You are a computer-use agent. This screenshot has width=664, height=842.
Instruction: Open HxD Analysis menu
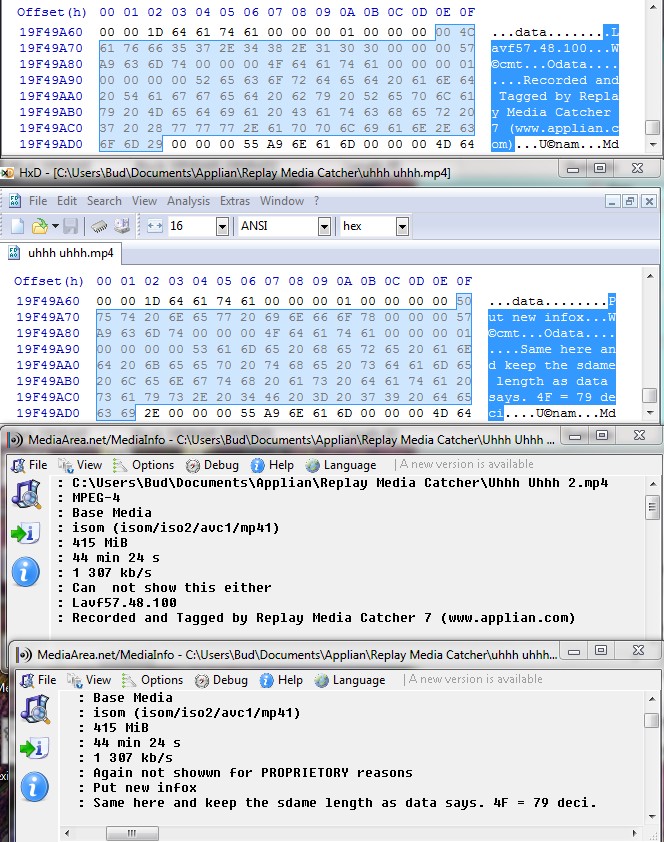tap(188, 201)
